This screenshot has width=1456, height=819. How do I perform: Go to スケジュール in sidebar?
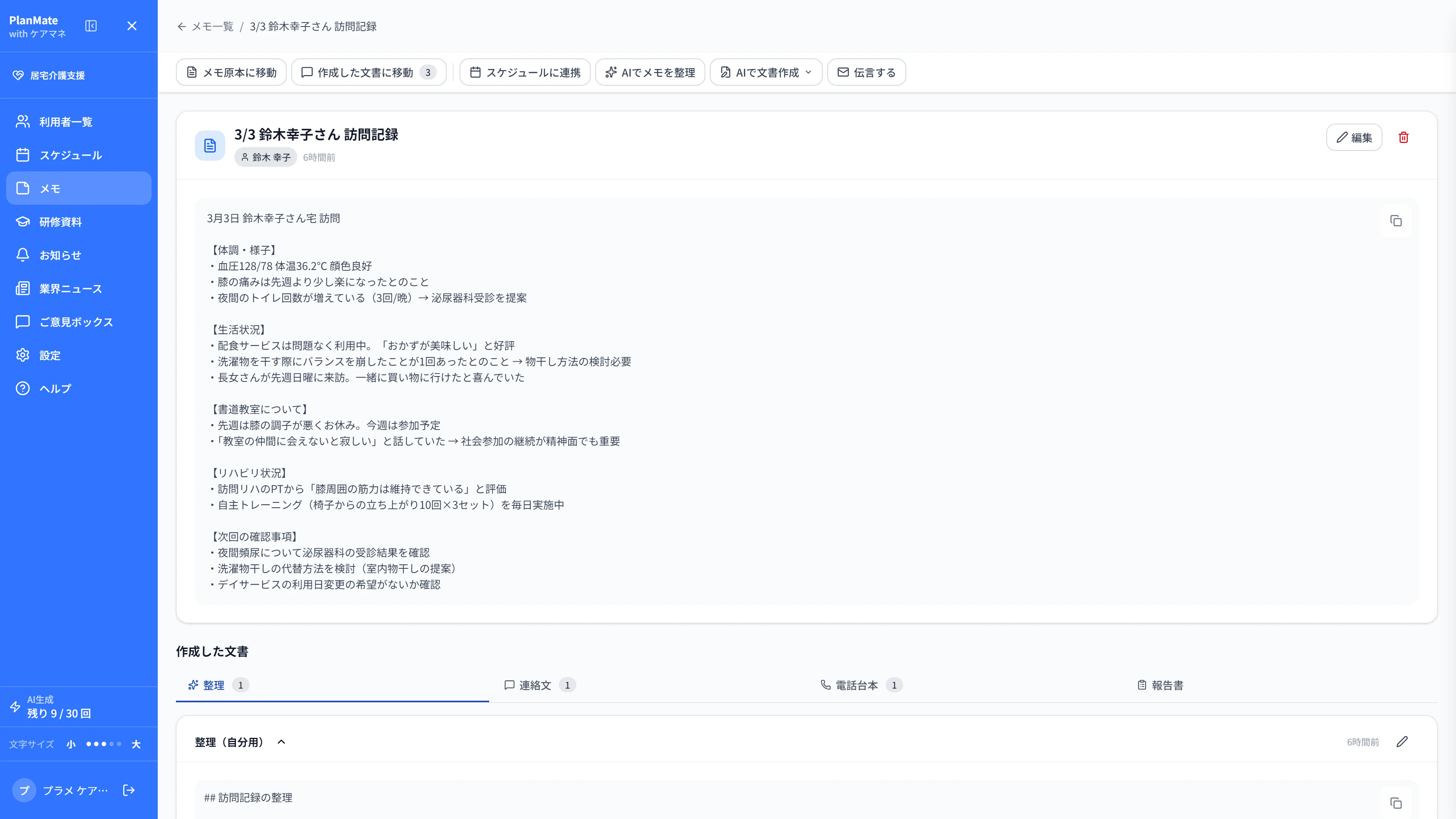(78, 155)
